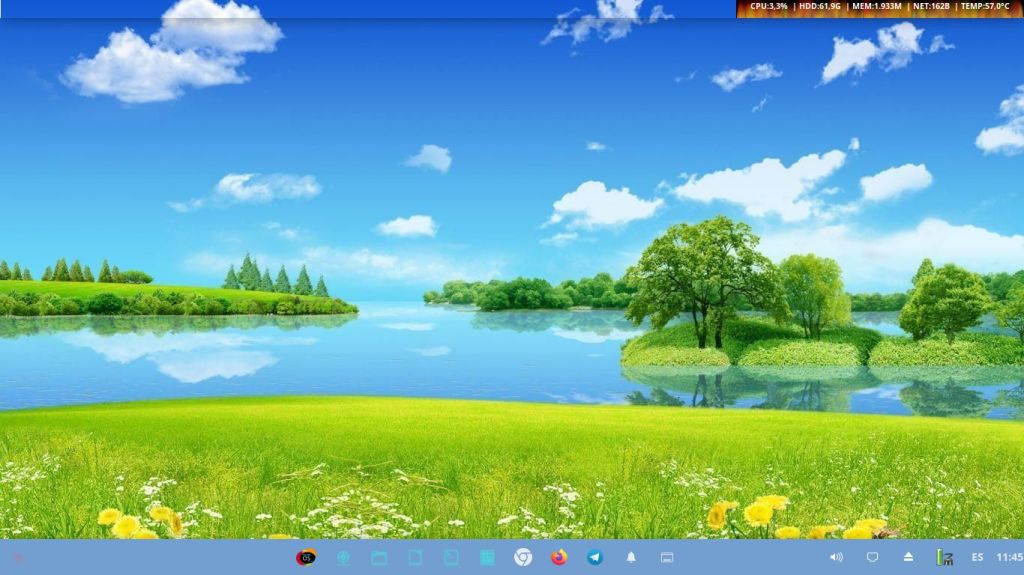Viewport: 1024px width, 575px height.
Task: Open Telegram from the taskbar
Action: tap(595, 557)
